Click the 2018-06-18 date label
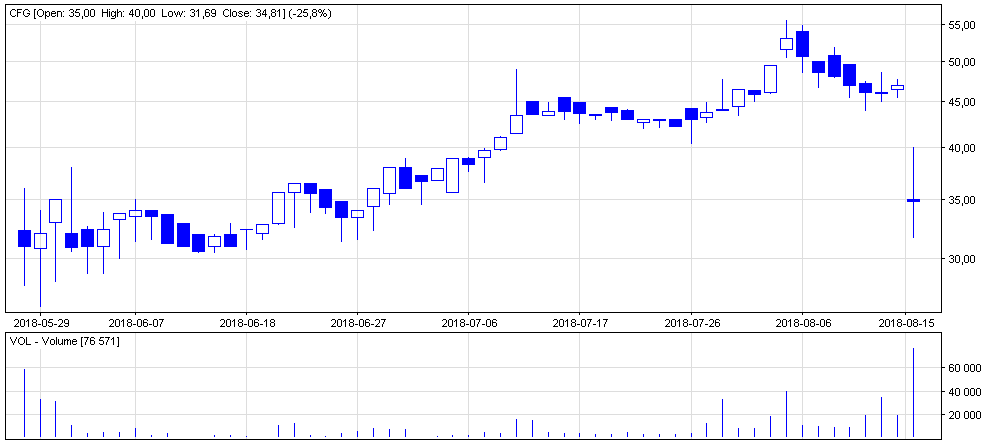Viewport: 983px width, 443px height. pyautogui.click(x=246, y=323)
